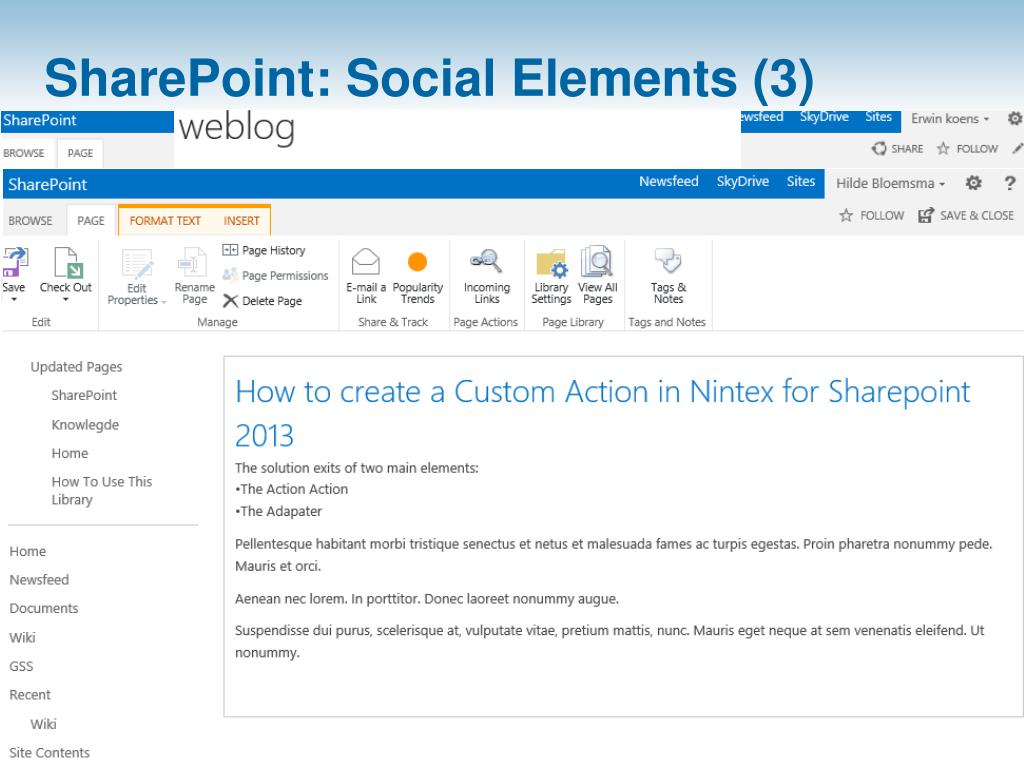The width and height of the screenshot is (1024, 768).
Task: Click E-mail a Link envelope icon
Action: (366, 262)
